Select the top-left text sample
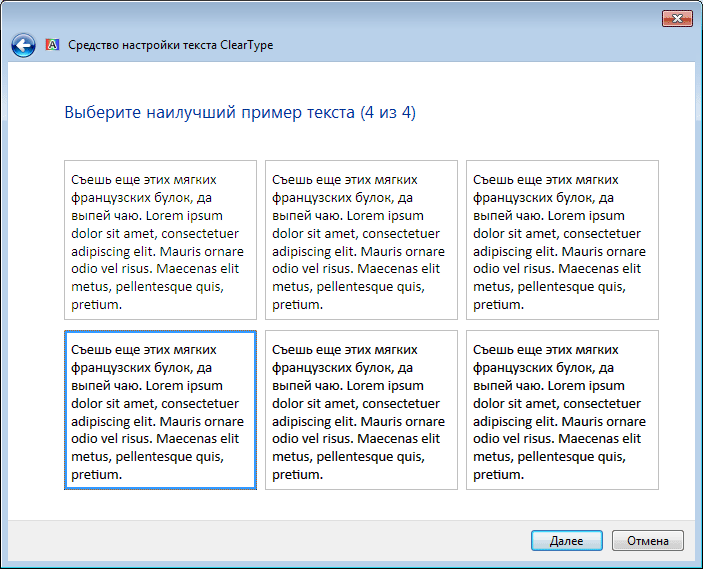This screenshot has width=703, height=569. pyautogui.click(x=160, y=239)
